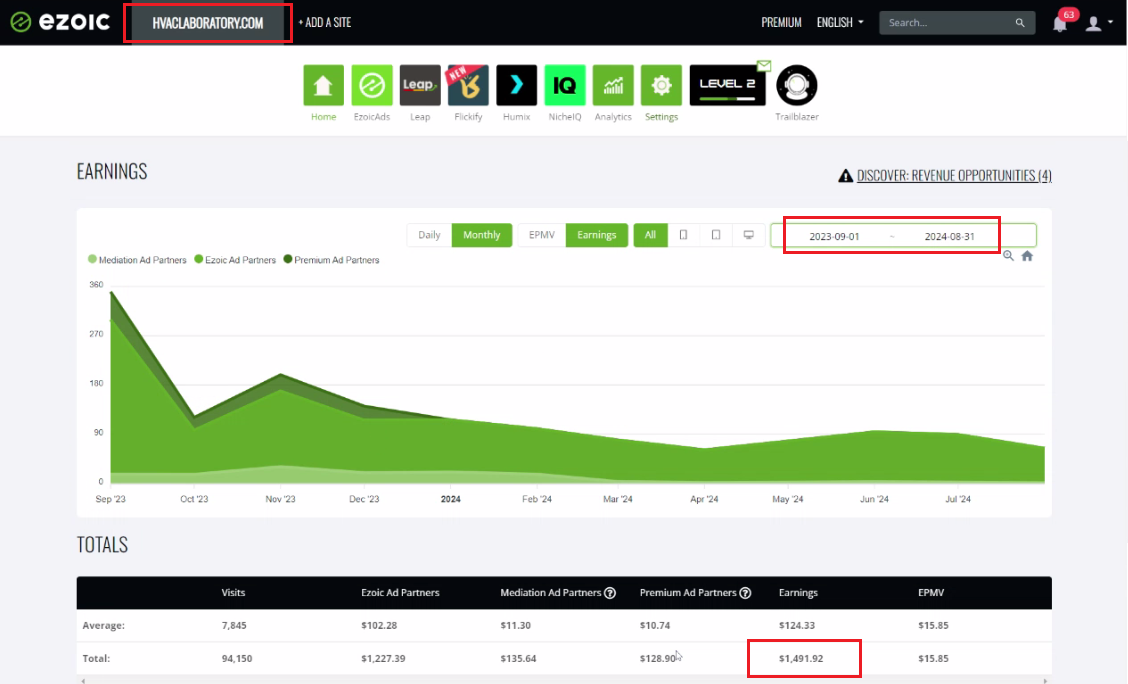
Task: Open the ENGLISH language dropdown
Action: click(x=840, y=22)
